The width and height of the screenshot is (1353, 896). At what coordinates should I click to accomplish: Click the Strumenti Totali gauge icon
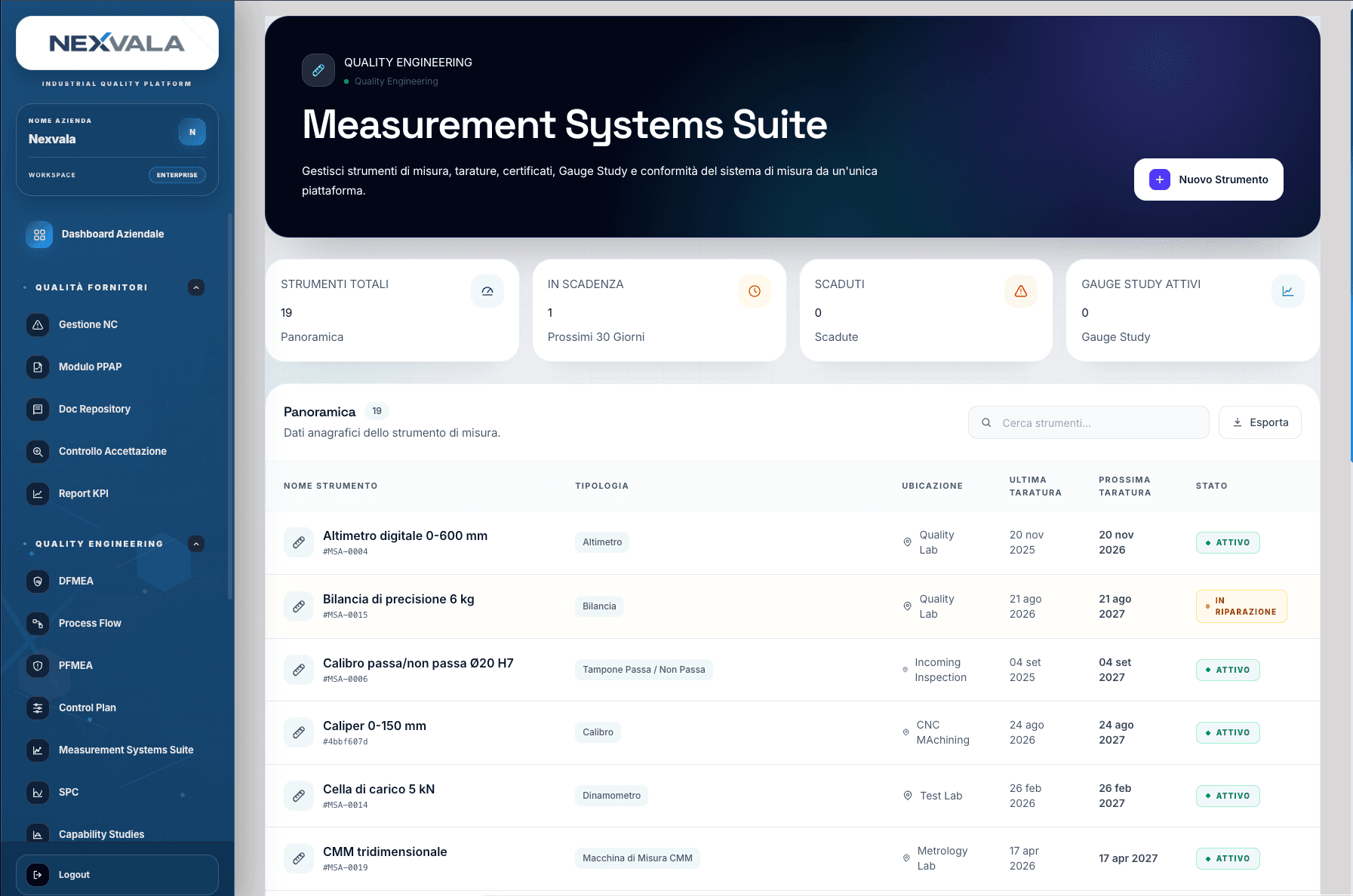click(487, 291)
